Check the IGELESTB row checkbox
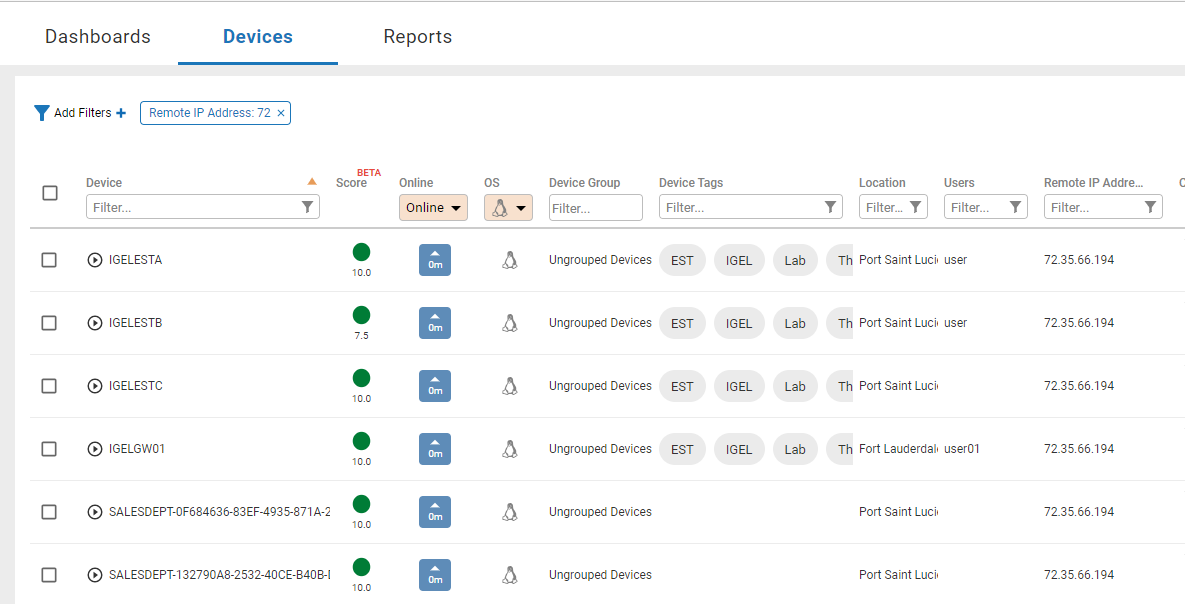1185x604 pixels. click(x=49, y=323)
